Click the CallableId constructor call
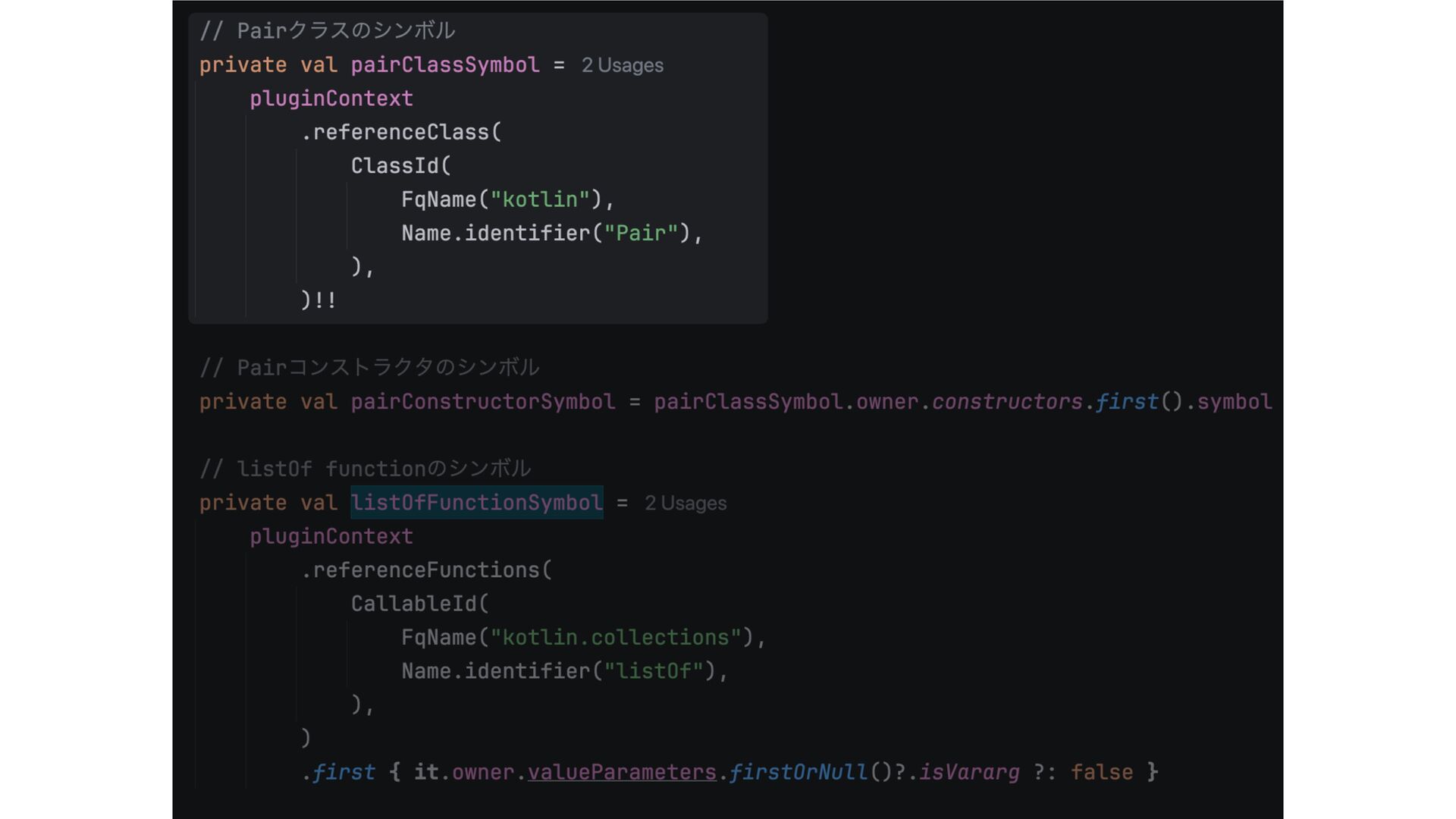The height and width of the screenshot is (819, 1456). click(x=413, y=604)
